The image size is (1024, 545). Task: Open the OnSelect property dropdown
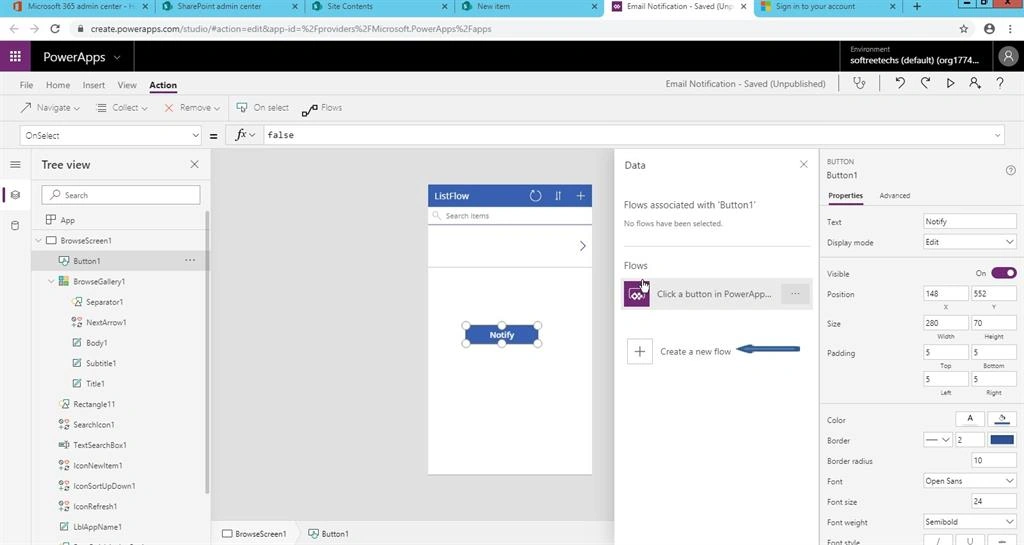(111, 135)
